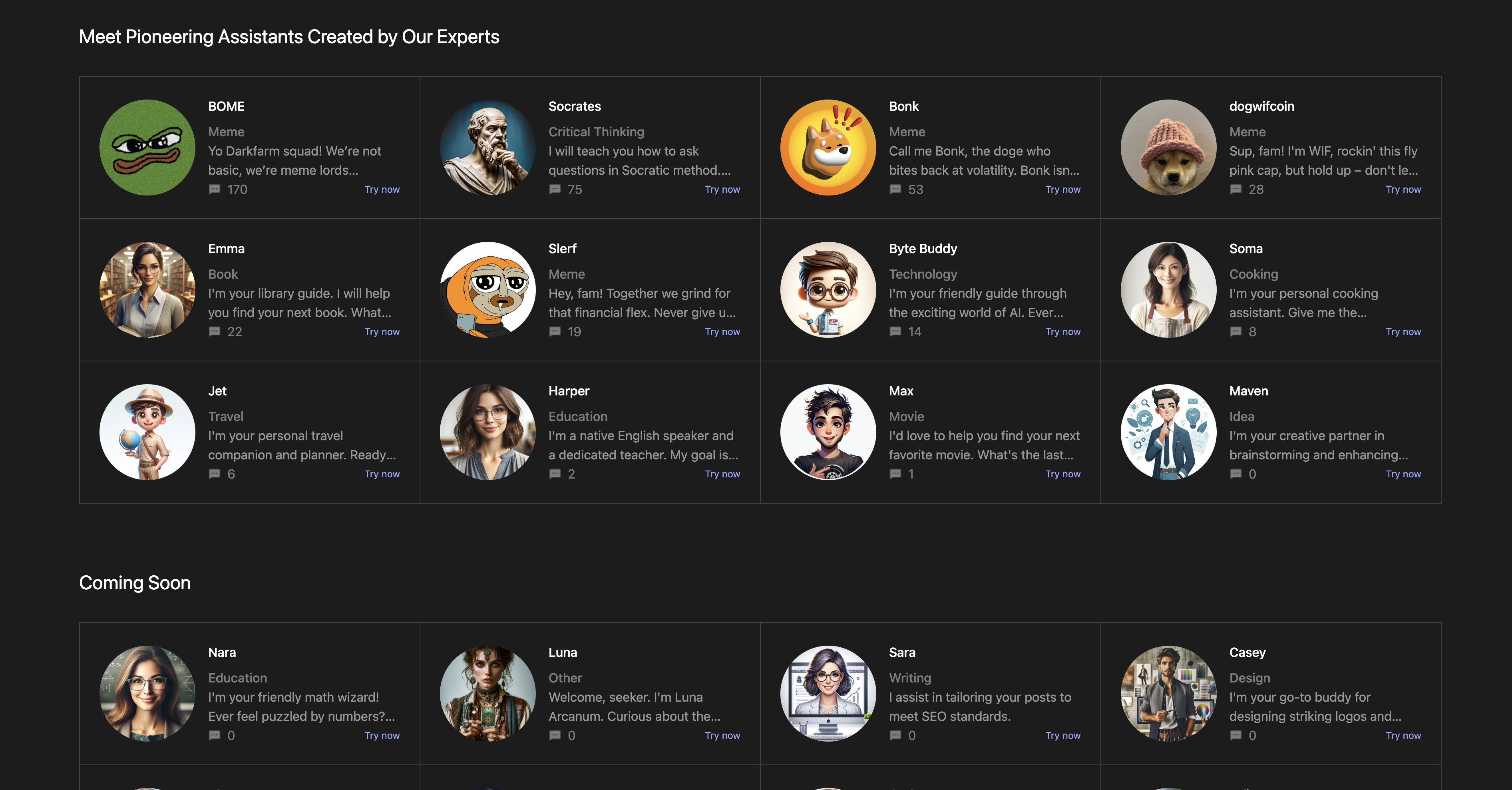Click the BOME assistant name
This screenshot has height=790, width=1512.
227,106
